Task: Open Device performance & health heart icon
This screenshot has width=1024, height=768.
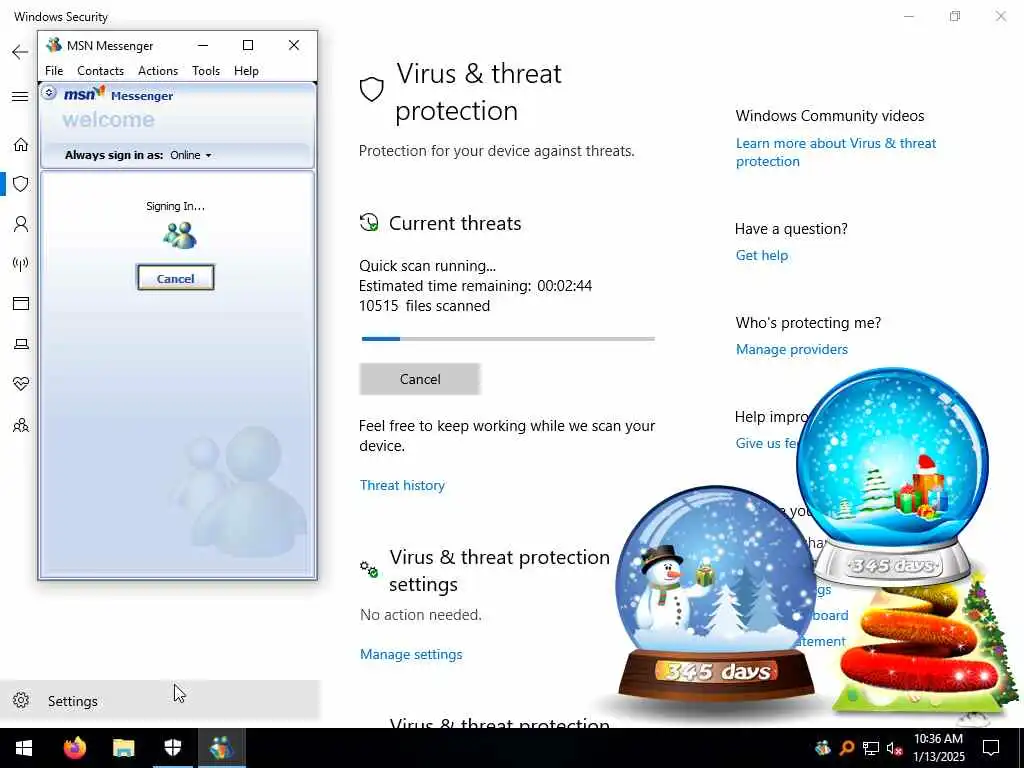Action: point(21,384)
